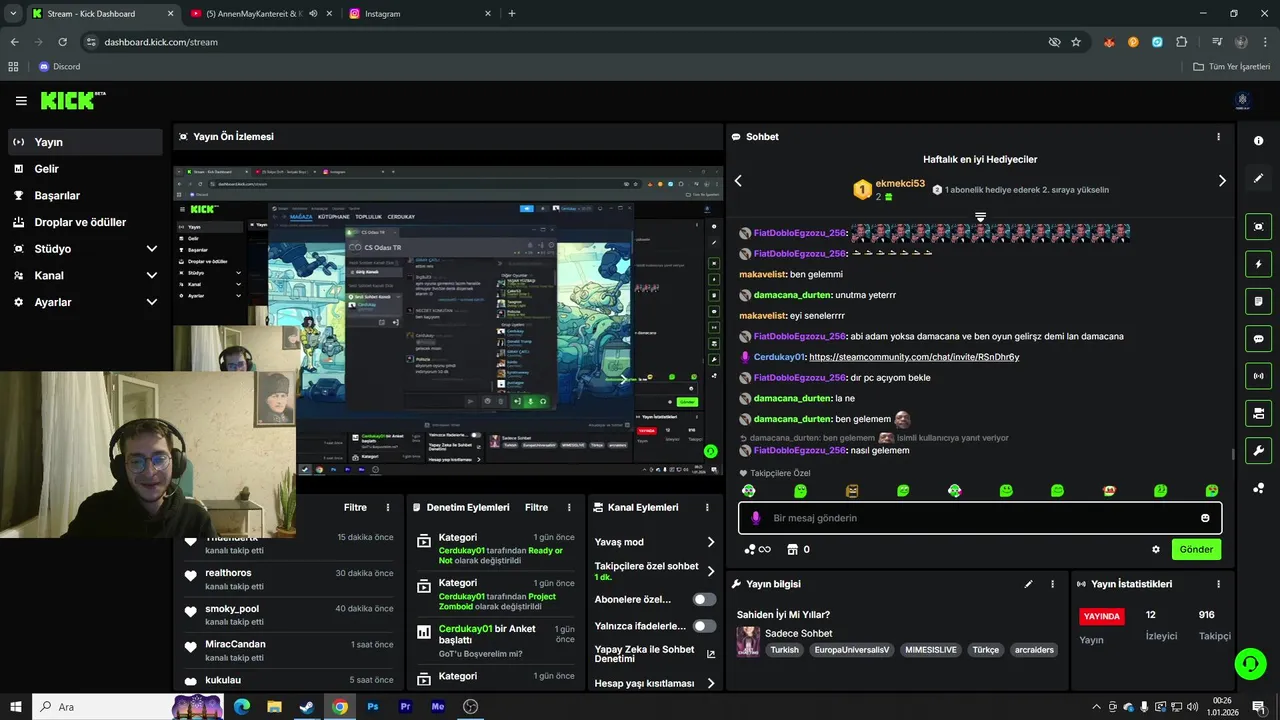Open the hamburger menu beside the Kick logo
1280x720 pixels.
tap(21, 101)
